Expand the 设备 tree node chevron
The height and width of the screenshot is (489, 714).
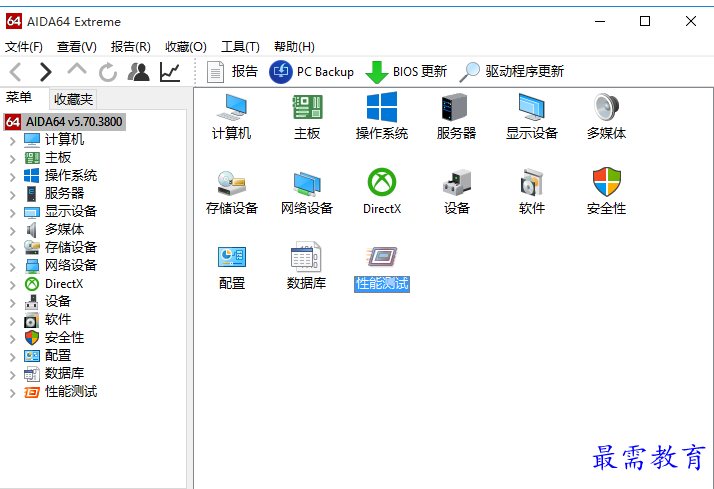coord(13,303)
